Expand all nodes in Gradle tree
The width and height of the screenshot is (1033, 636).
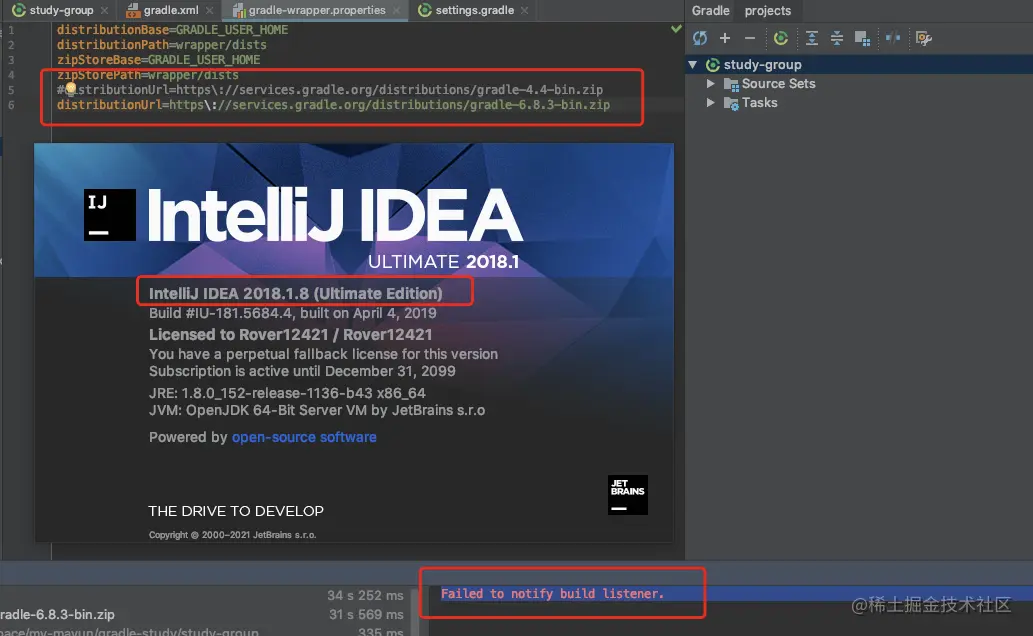pyautogui.click(x=812, y=38)
